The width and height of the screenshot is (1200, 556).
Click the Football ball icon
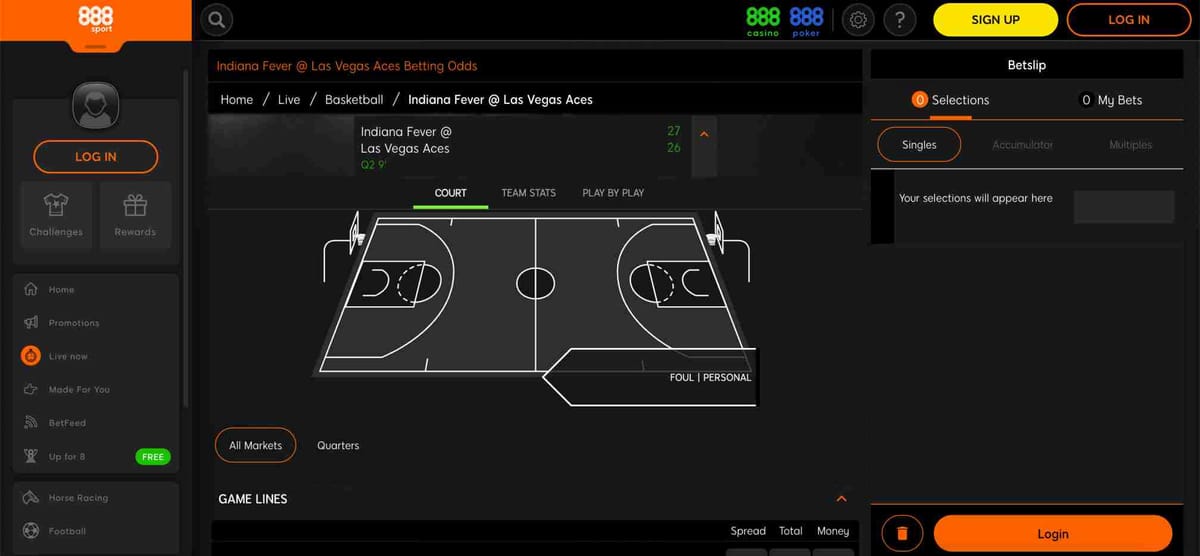point(31,531)
